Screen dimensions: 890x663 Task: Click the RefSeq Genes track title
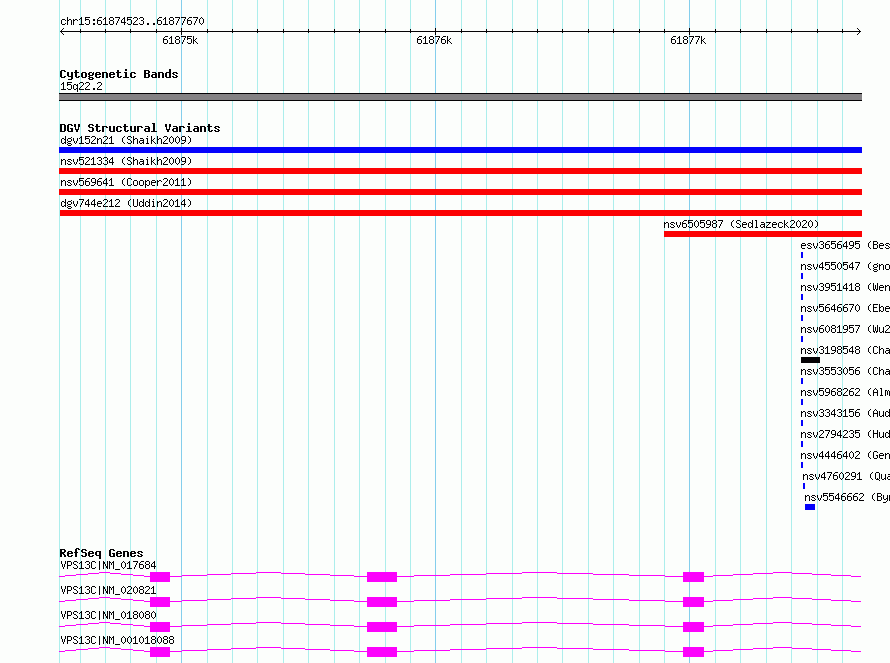click(x=101, y=553)
